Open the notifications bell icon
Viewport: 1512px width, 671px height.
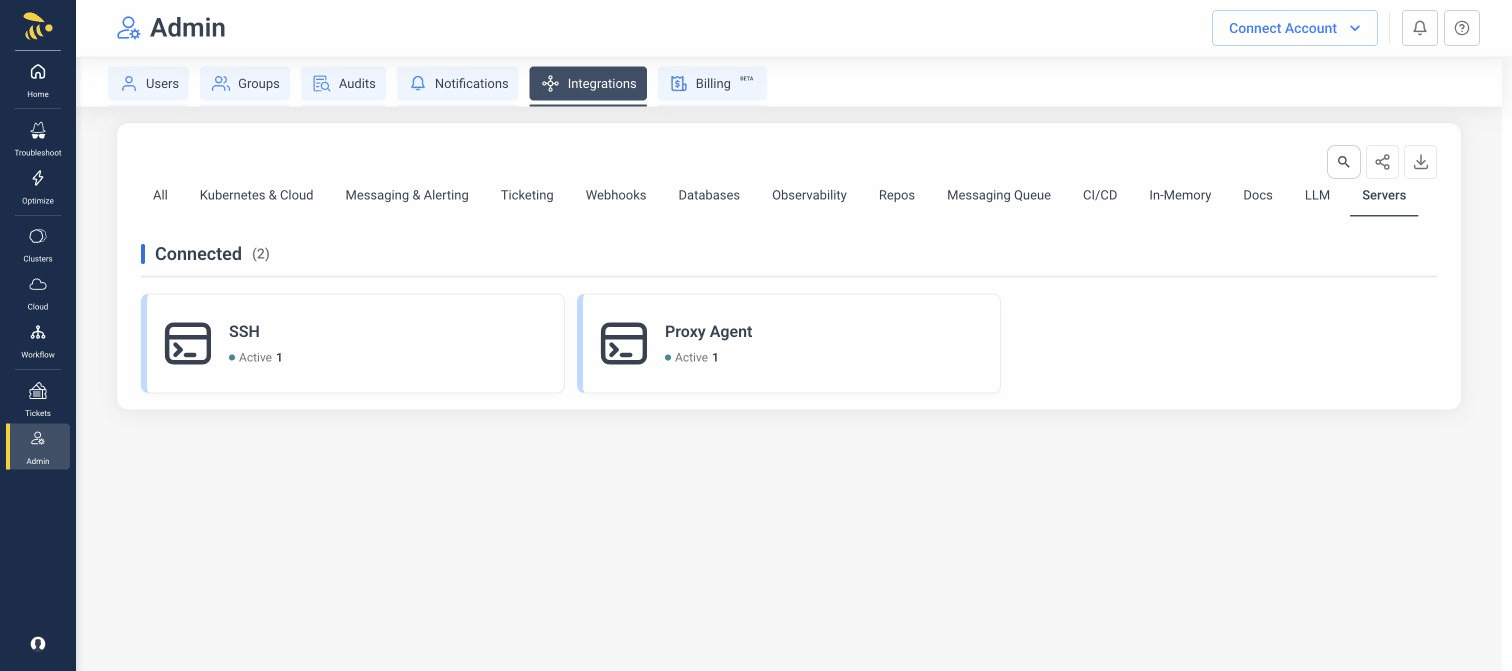coord(1420,28)
